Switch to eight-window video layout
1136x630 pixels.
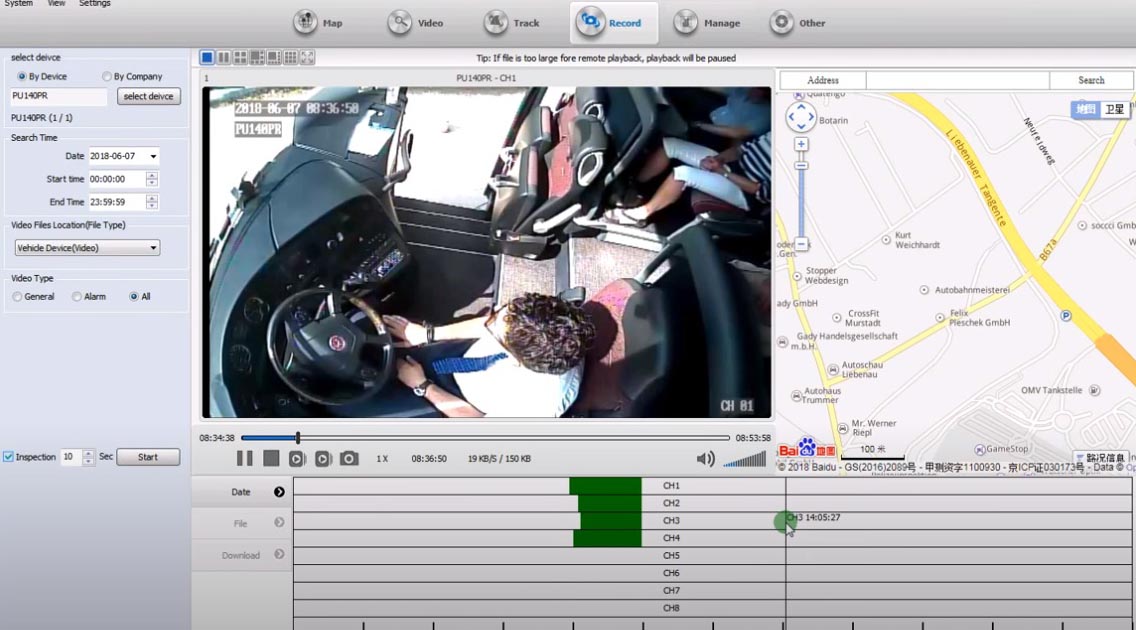pyautogui.click(x=274, y=57)
